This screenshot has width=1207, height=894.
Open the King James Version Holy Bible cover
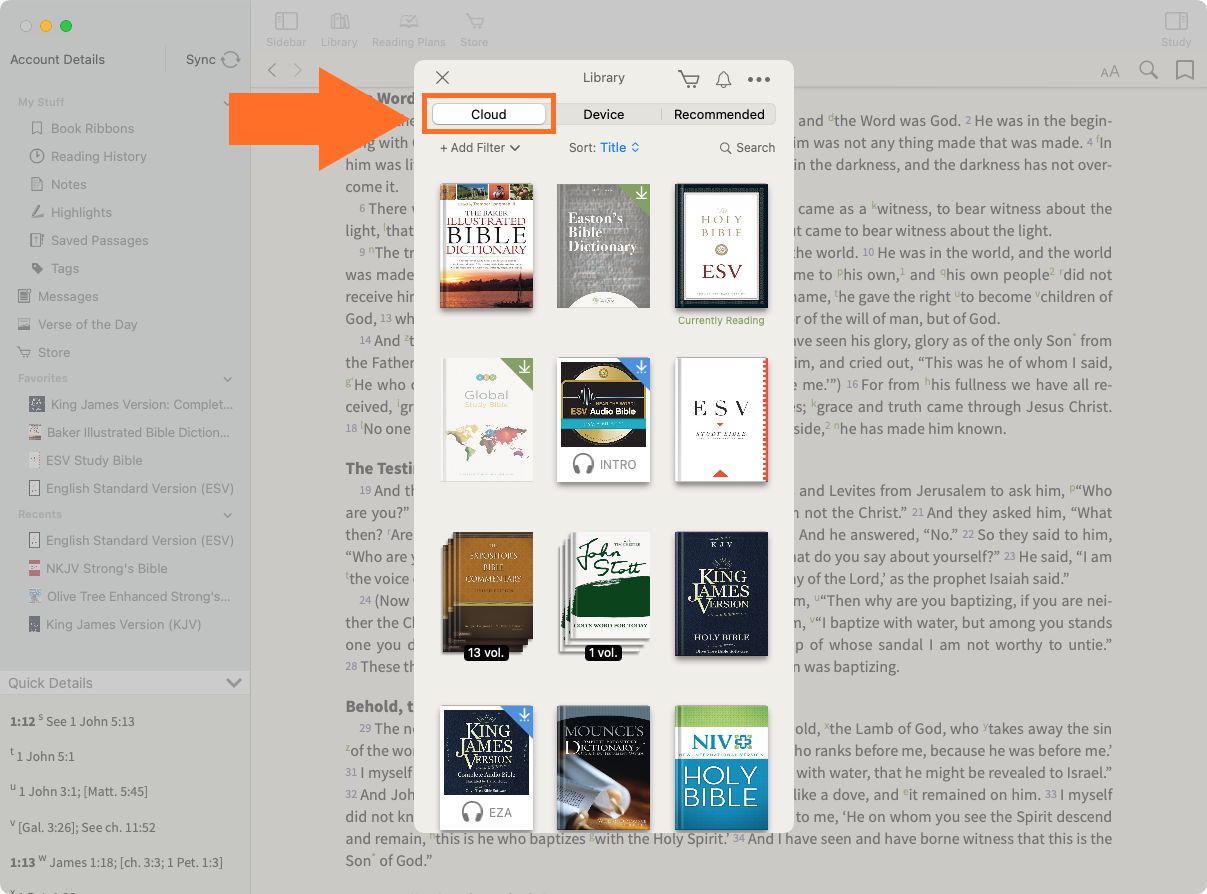coord(721,594)
